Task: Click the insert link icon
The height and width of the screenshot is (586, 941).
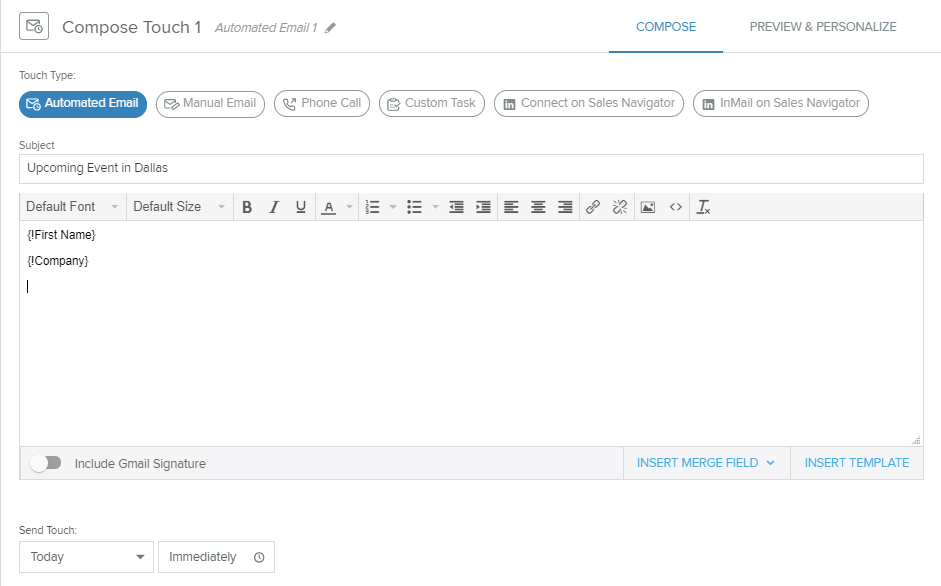Action: point(593,207)
